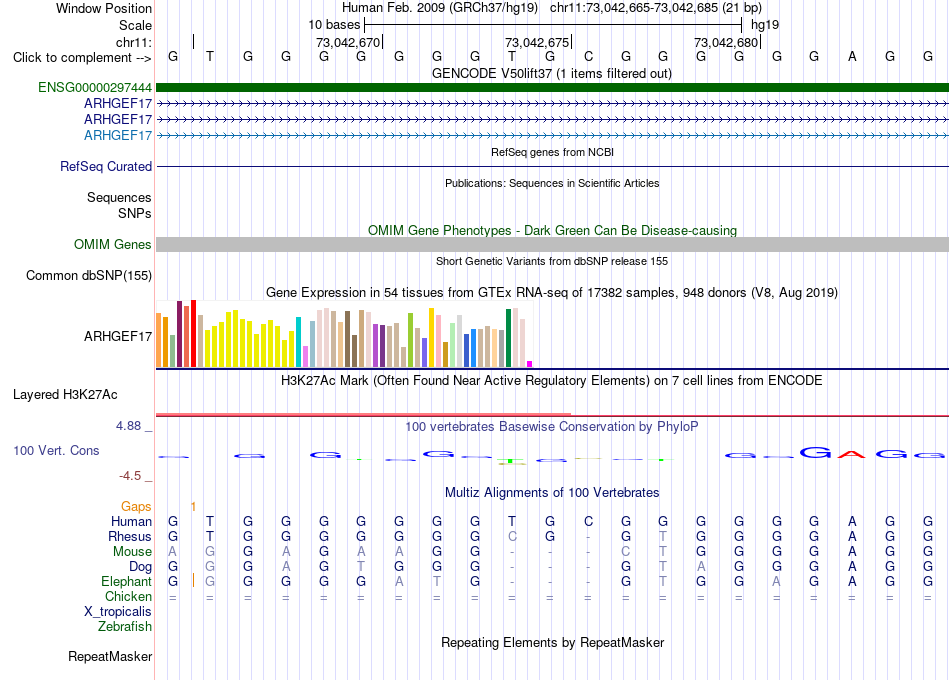Viewport: 950px width, 680px height.
Task: Click the magenta GTEx bar at the end
Action: 530,364
